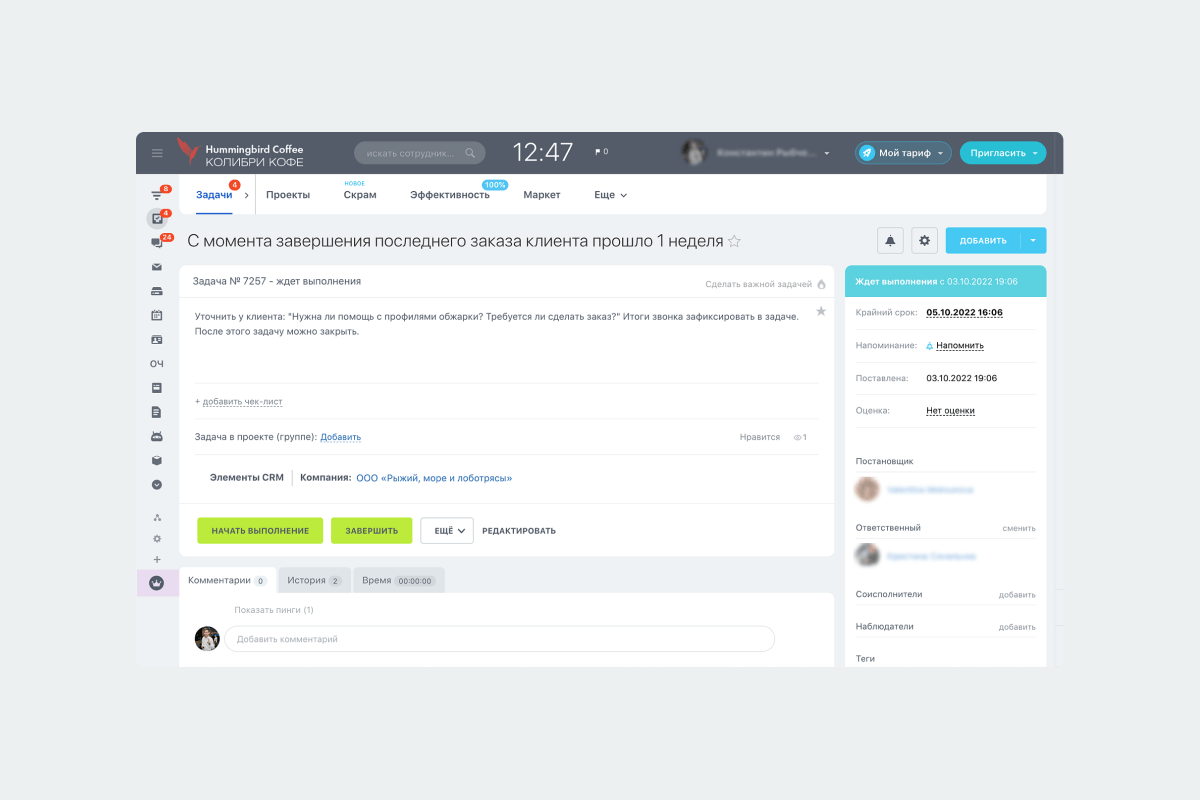Click the search employees field
The width and height of the screenshot is (1200, 800).
[420, 153]
